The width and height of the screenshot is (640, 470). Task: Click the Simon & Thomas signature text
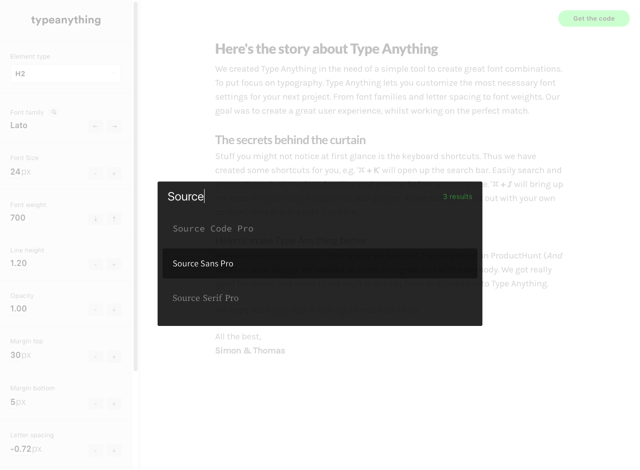coord(250,350)
